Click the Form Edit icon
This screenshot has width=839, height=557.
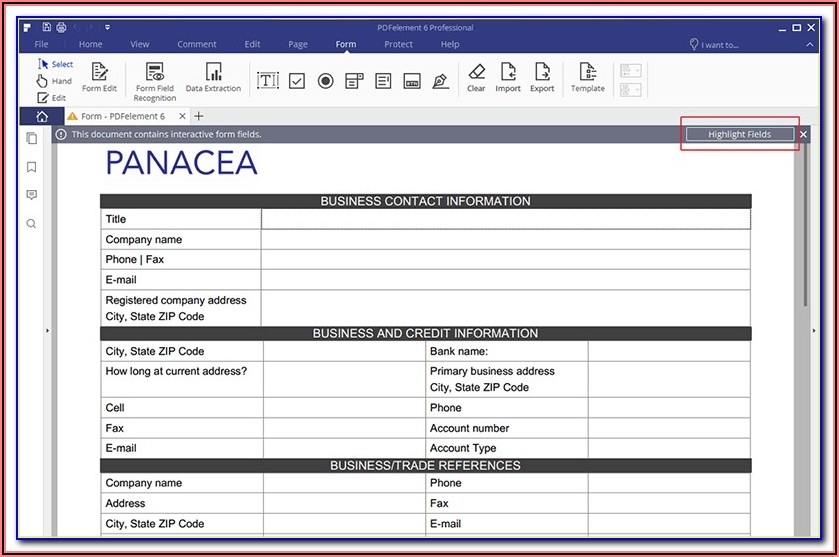tap(99, 73)
